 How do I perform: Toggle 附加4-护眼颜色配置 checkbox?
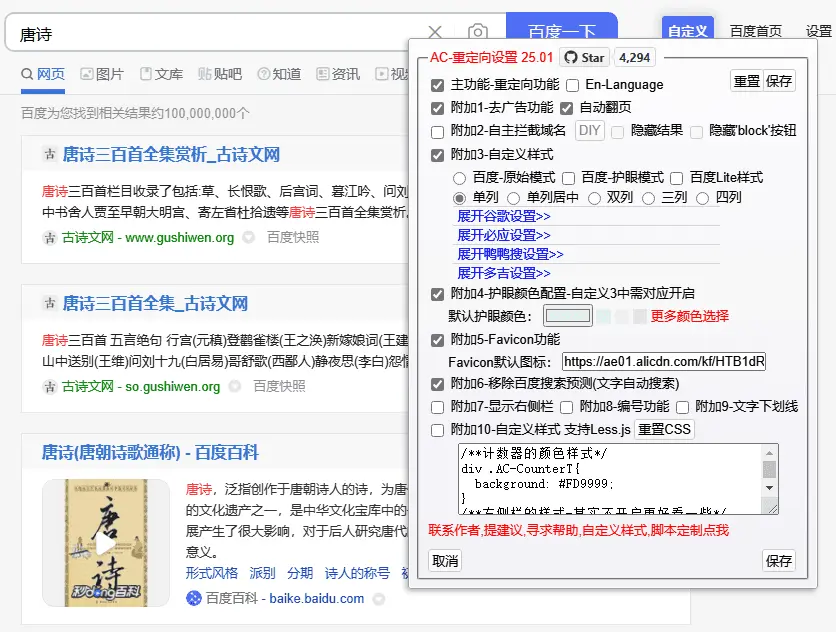click(437, 294)
